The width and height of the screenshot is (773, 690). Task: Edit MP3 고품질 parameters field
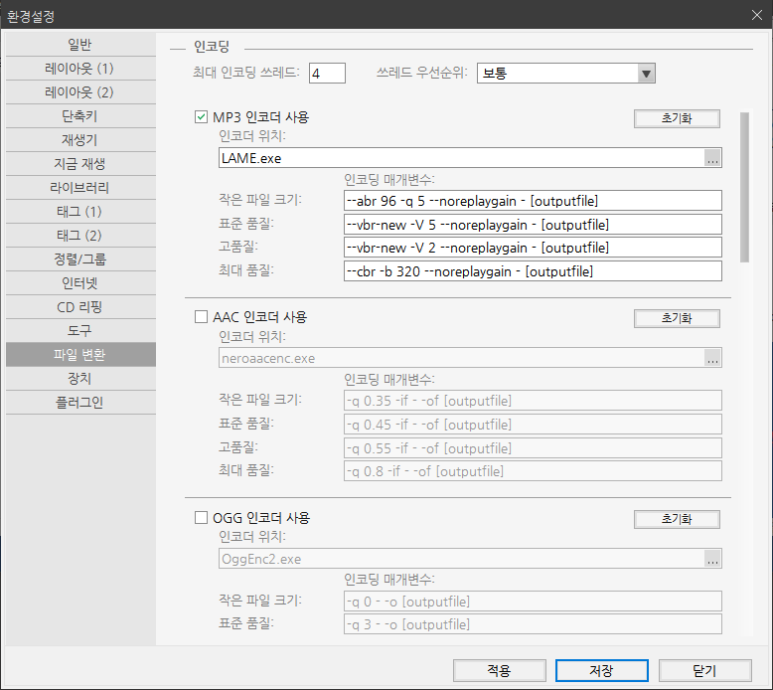coord(533,248)
